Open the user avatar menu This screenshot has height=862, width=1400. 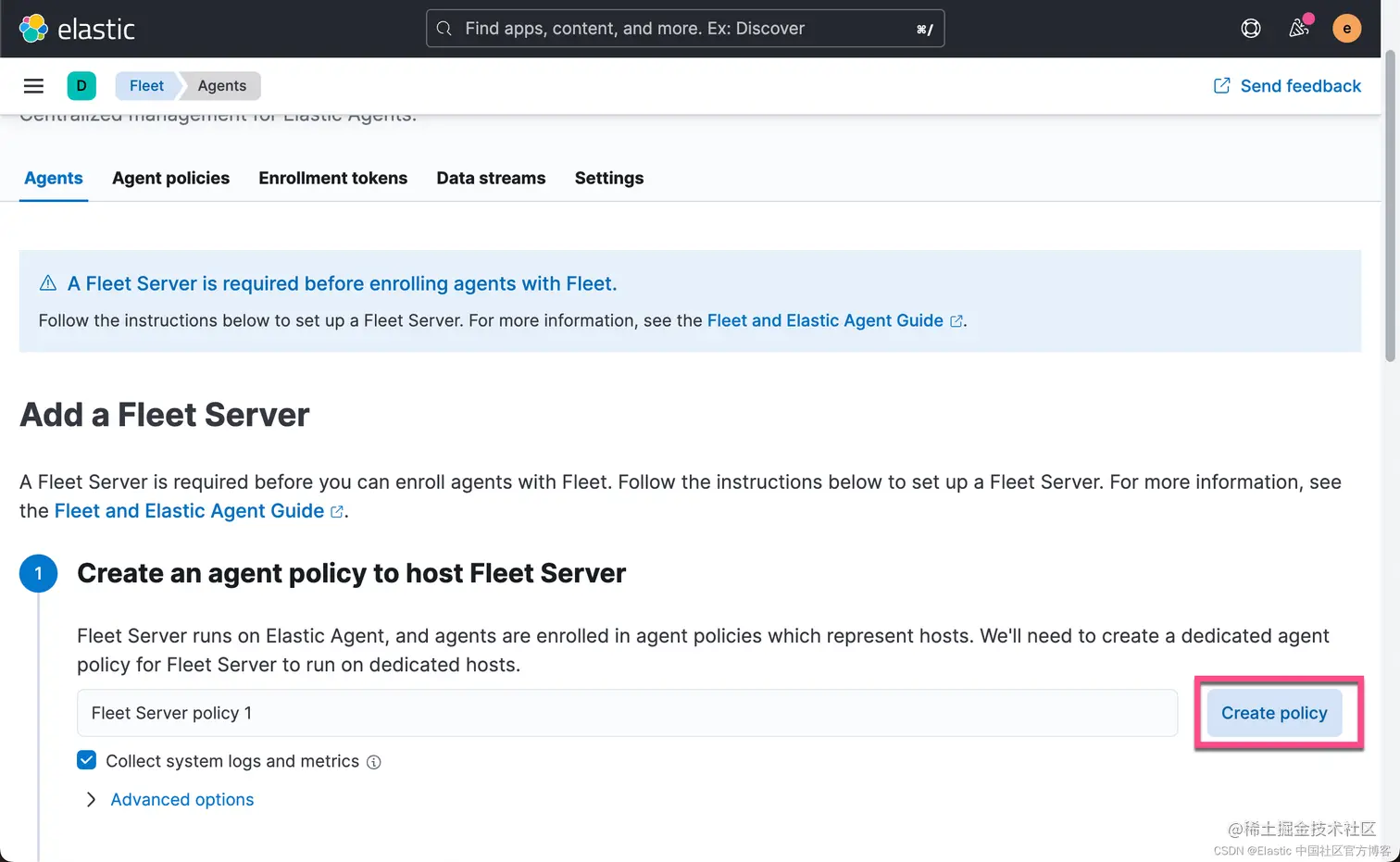(x=1346, y=29)
